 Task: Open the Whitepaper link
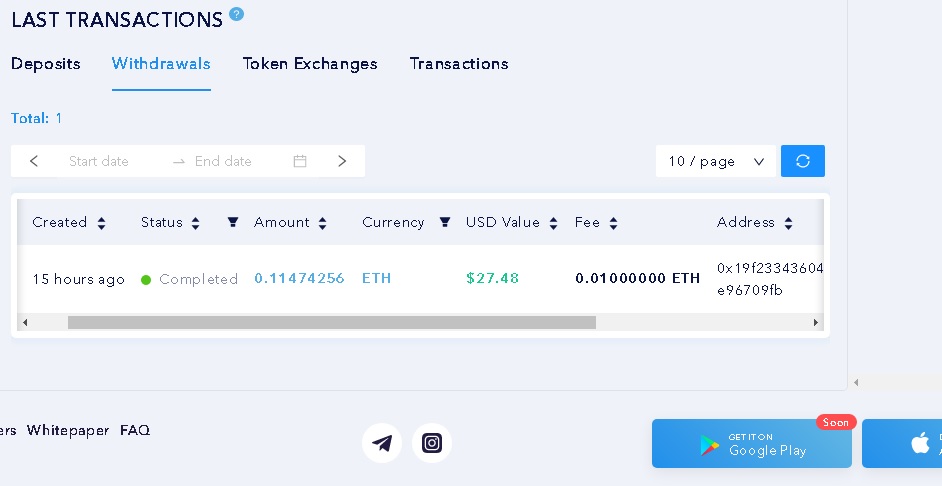click(x=68, y=430)
